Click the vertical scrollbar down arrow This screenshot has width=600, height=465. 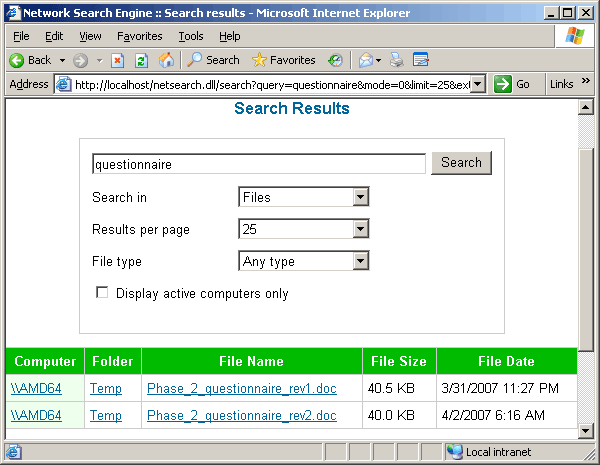click(x=586, y=430)
